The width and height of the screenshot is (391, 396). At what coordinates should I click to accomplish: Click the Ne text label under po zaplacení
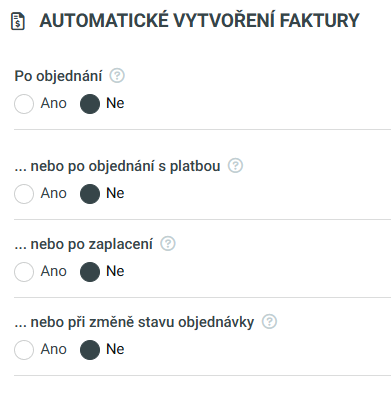115,271
